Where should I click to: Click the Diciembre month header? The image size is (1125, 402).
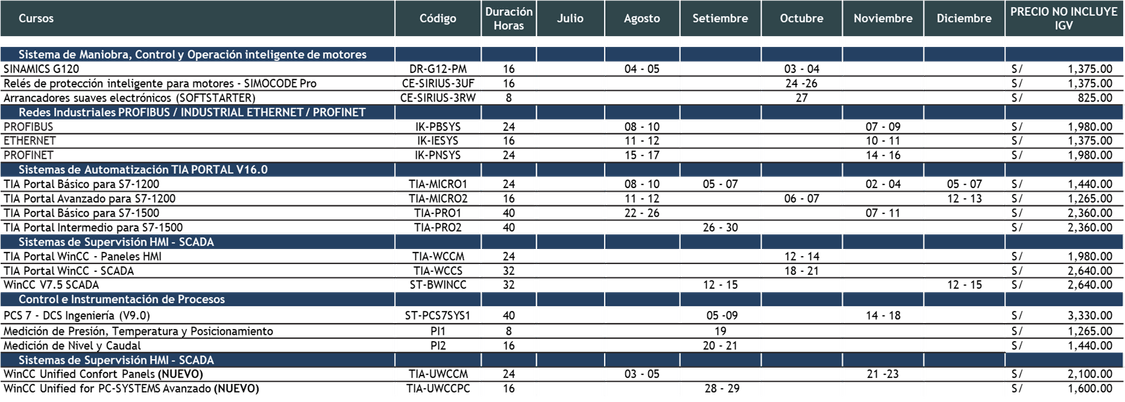(964, 19)
